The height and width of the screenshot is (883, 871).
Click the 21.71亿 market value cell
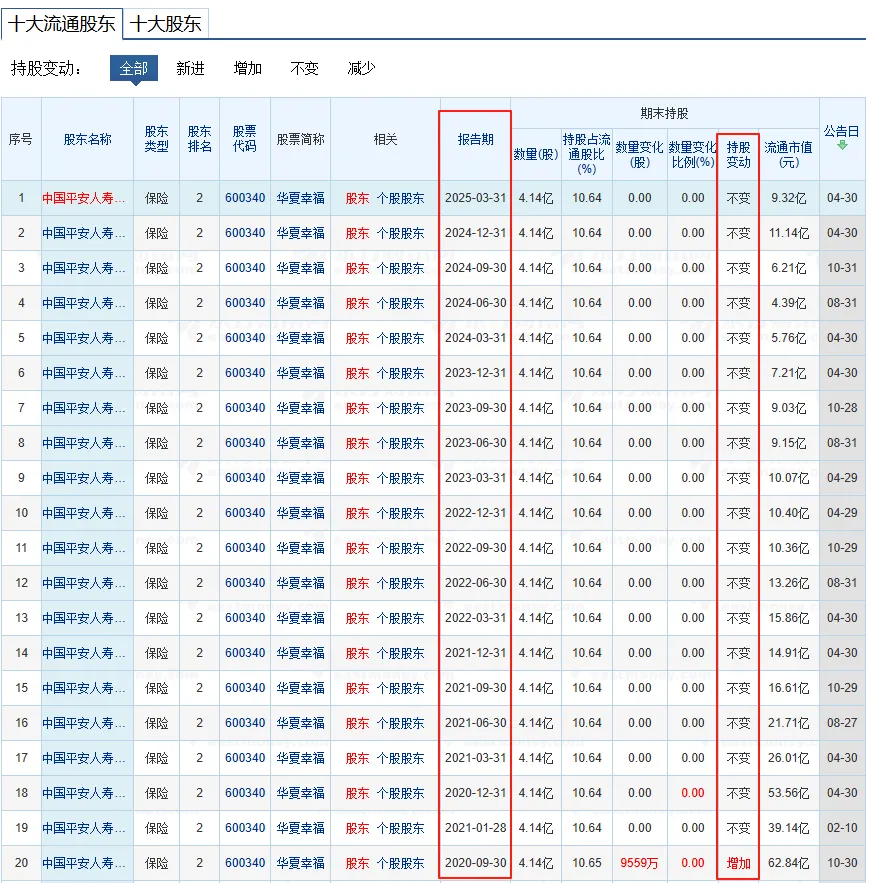point(789,723)
